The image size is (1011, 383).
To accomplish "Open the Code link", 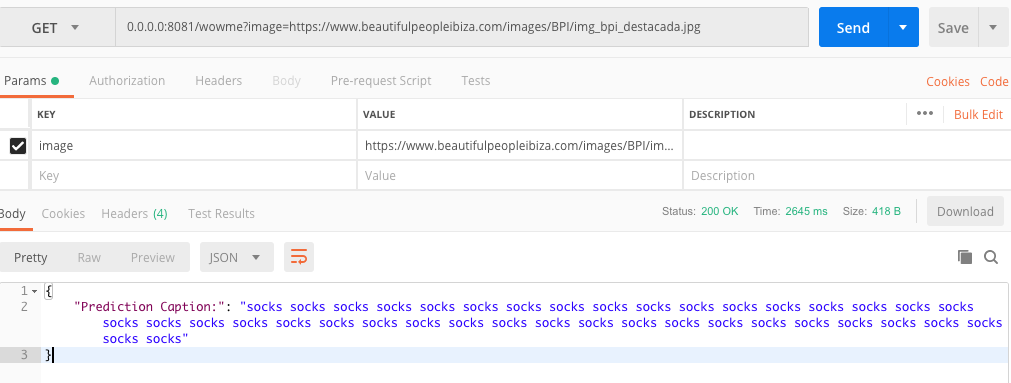I will [994, 81].
